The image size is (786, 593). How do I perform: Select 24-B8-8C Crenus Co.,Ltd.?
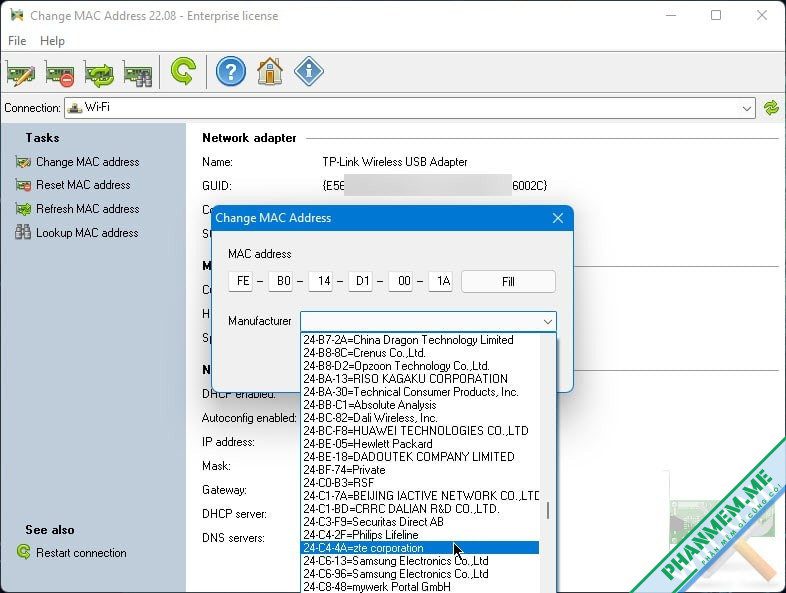(420, 353)
